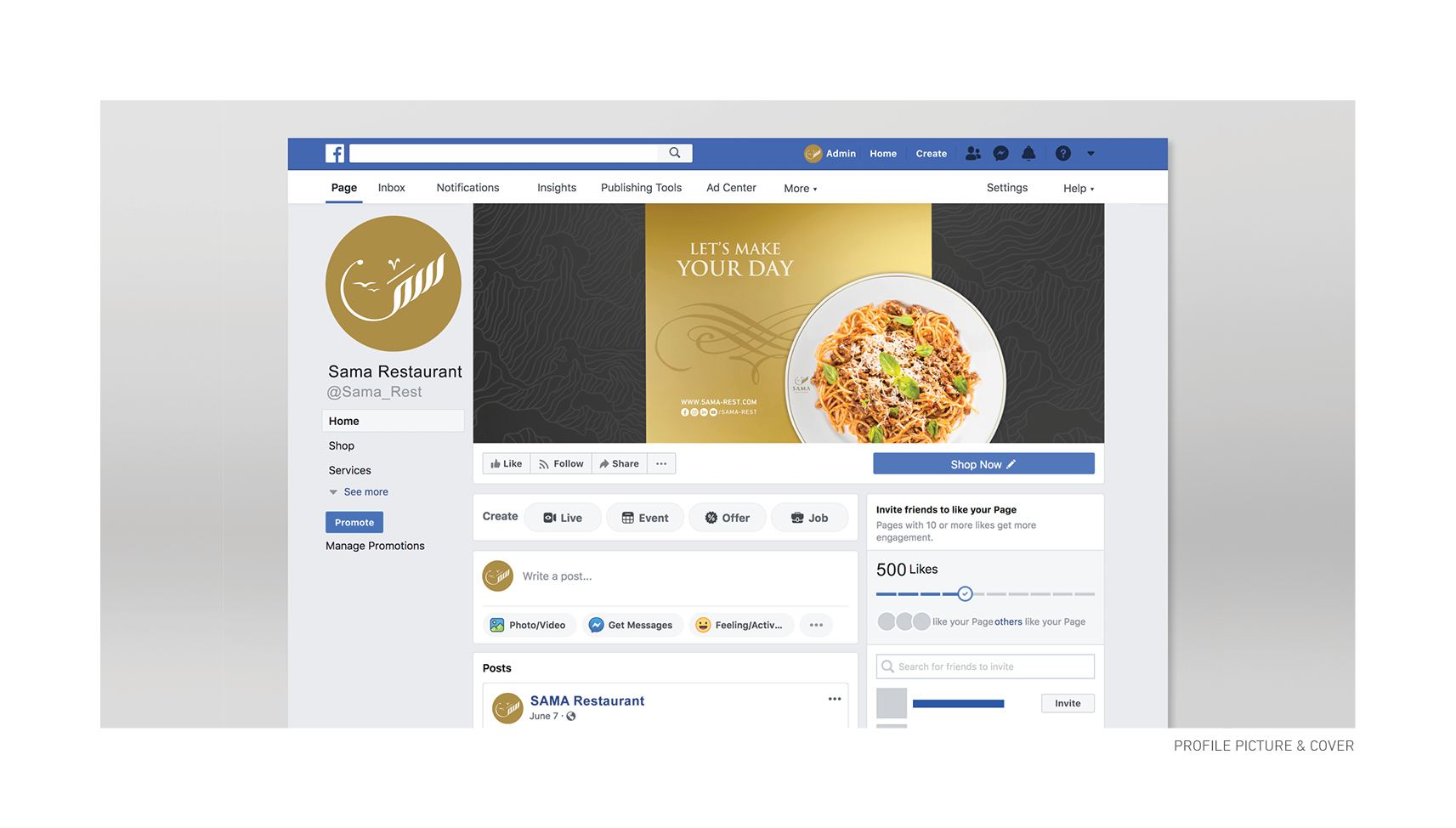Open friend requests icon
1456x828 pixels.
click(973, 153)
